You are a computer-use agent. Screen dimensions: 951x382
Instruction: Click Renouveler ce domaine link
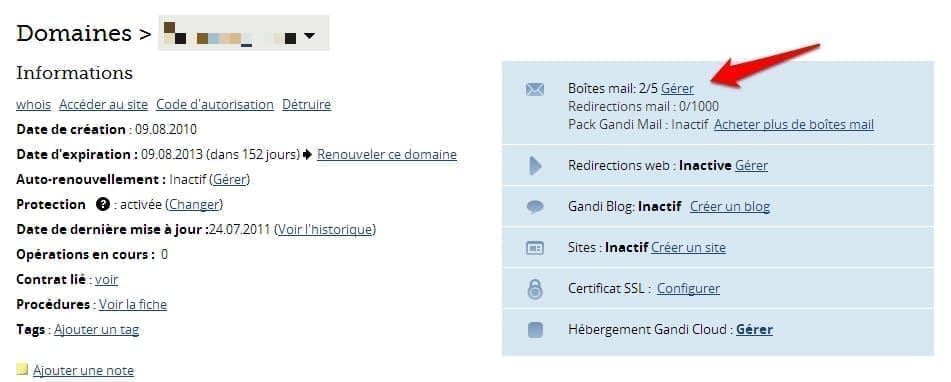pos(387,155)
